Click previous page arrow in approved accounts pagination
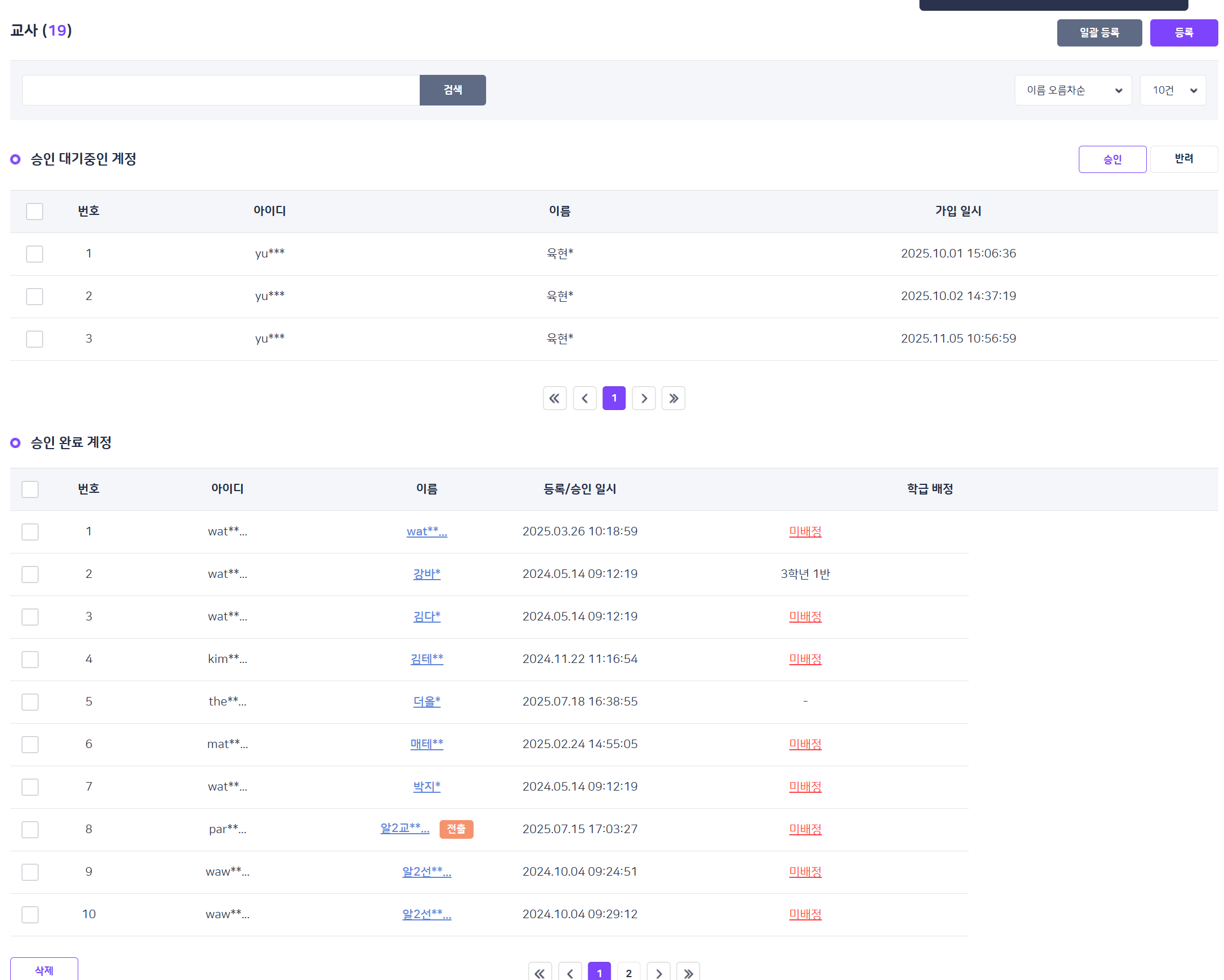Screen dimensions: 1224x980 coord(569,973)
